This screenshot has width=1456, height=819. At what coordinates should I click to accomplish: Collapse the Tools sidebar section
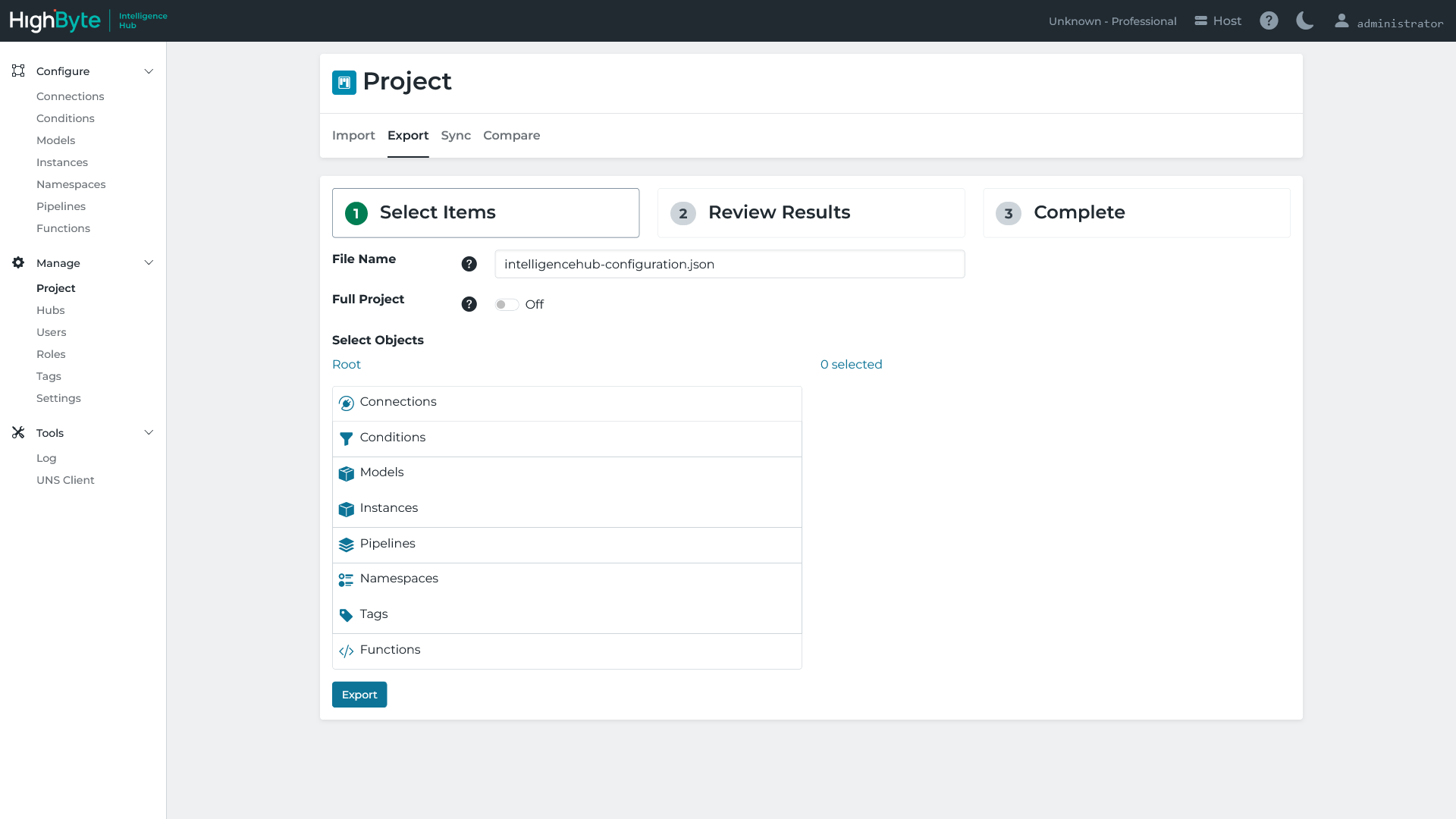click(149, 433)
